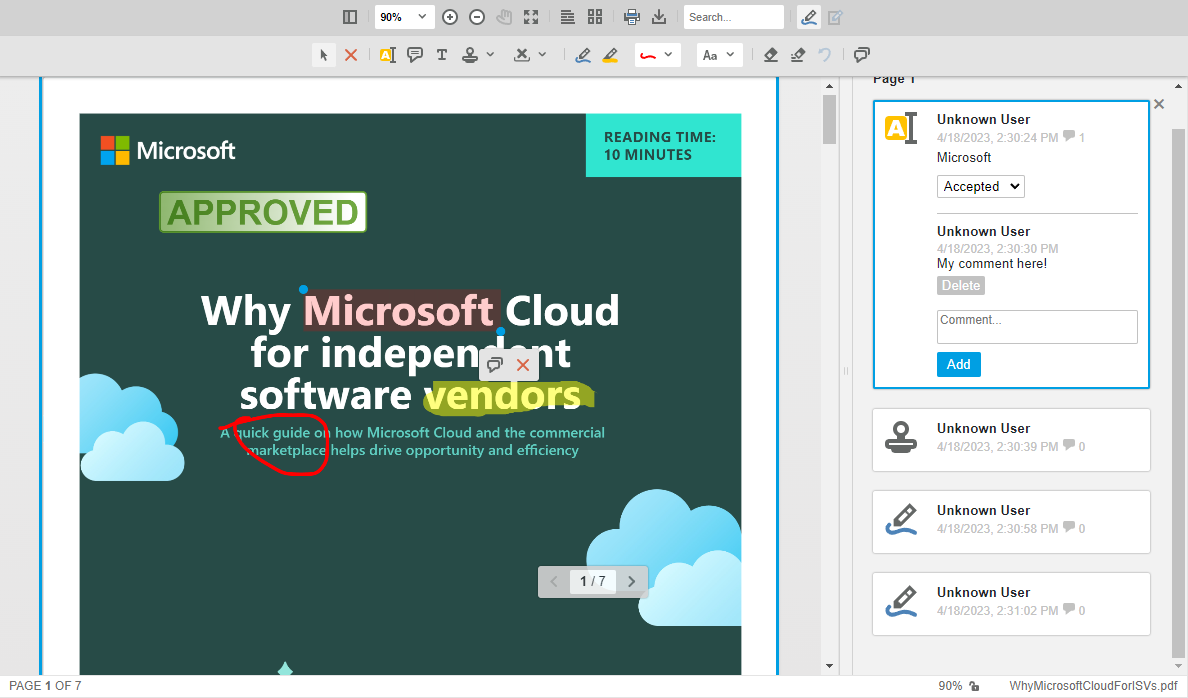This screenshot has width=1188, height=698.
Task: Expand the stamp options dropdown
Action: [490, 55]
